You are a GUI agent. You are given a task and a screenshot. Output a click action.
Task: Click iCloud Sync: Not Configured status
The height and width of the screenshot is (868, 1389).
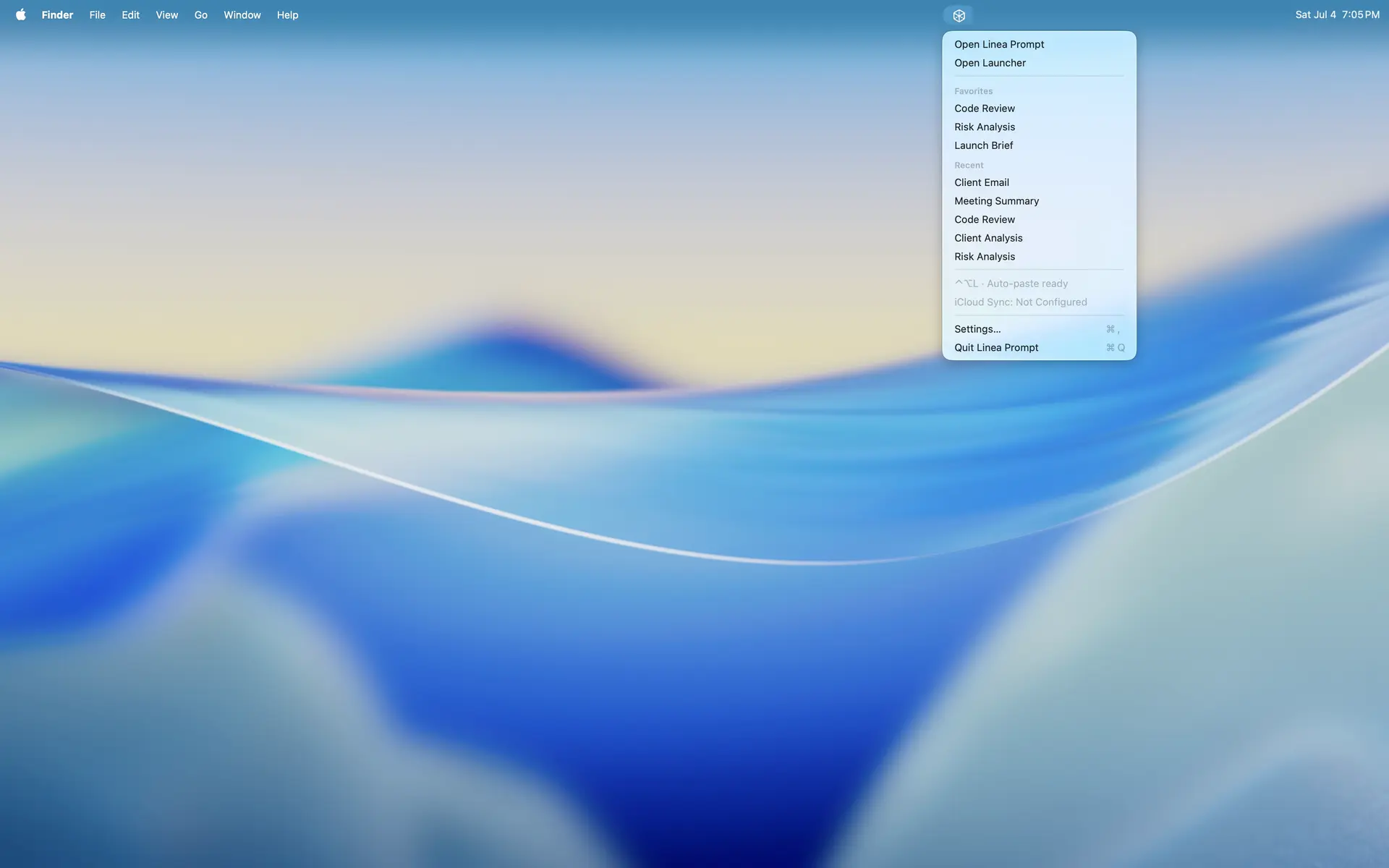pyautogui.click(x=1039, y=302)
